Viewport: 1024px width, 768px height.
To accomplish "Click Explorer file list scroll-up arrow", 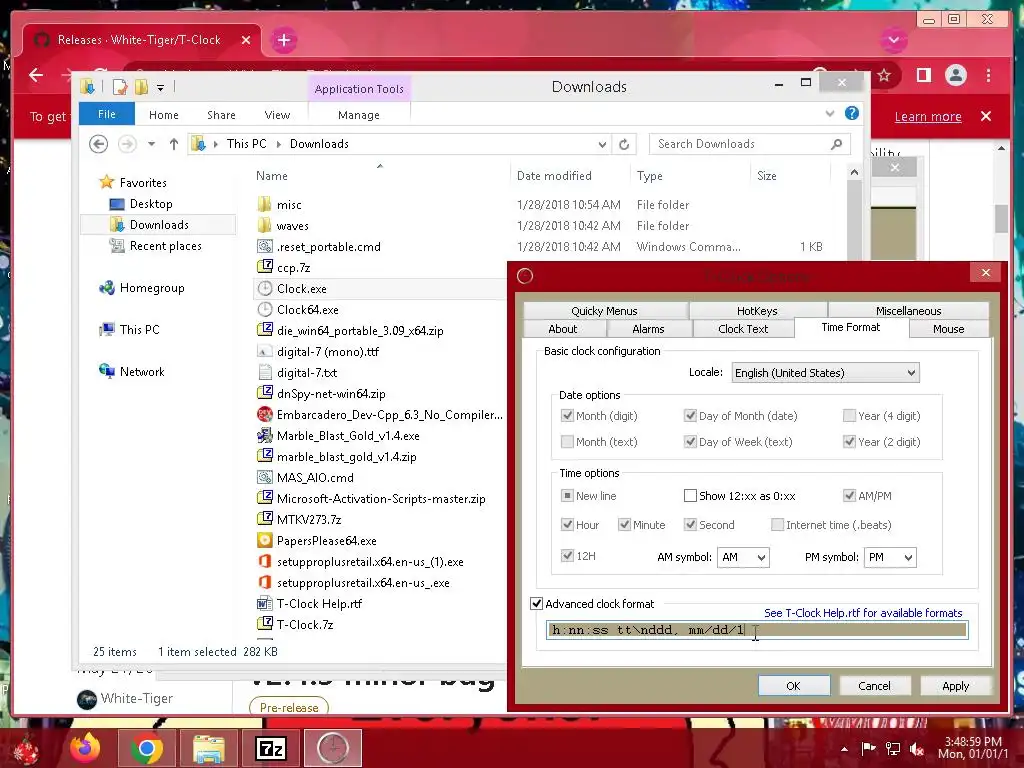I will 854,172.
